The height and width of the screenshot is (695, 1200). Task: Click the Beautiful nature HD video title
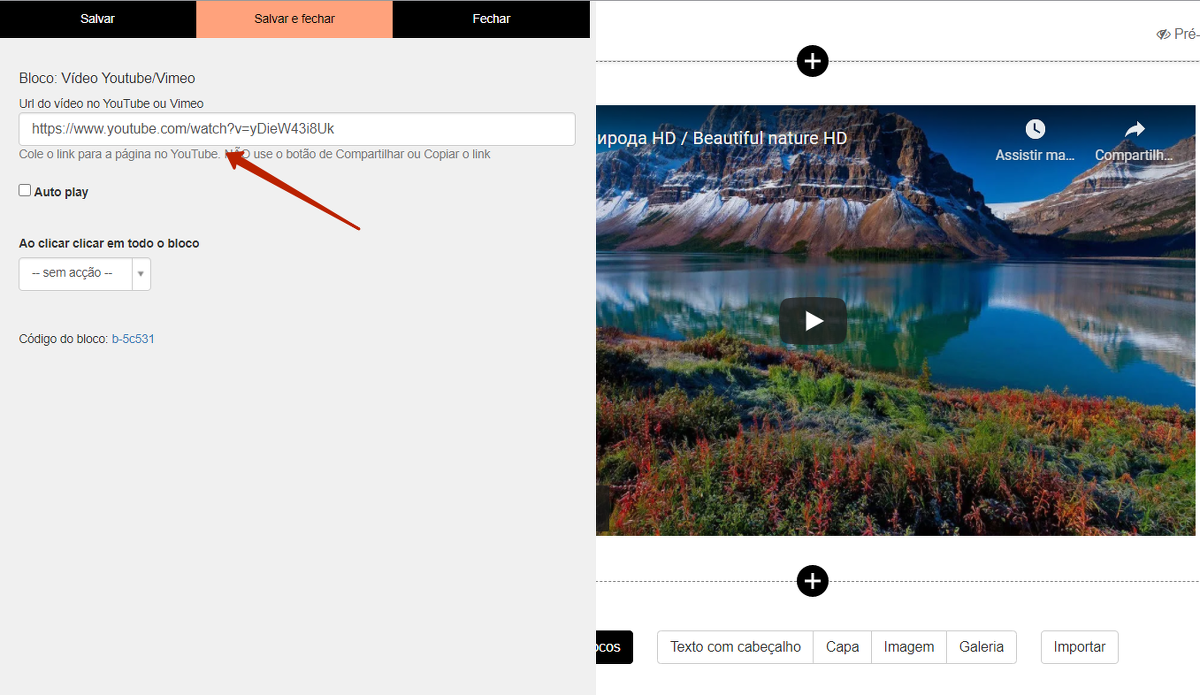[722, 138]
